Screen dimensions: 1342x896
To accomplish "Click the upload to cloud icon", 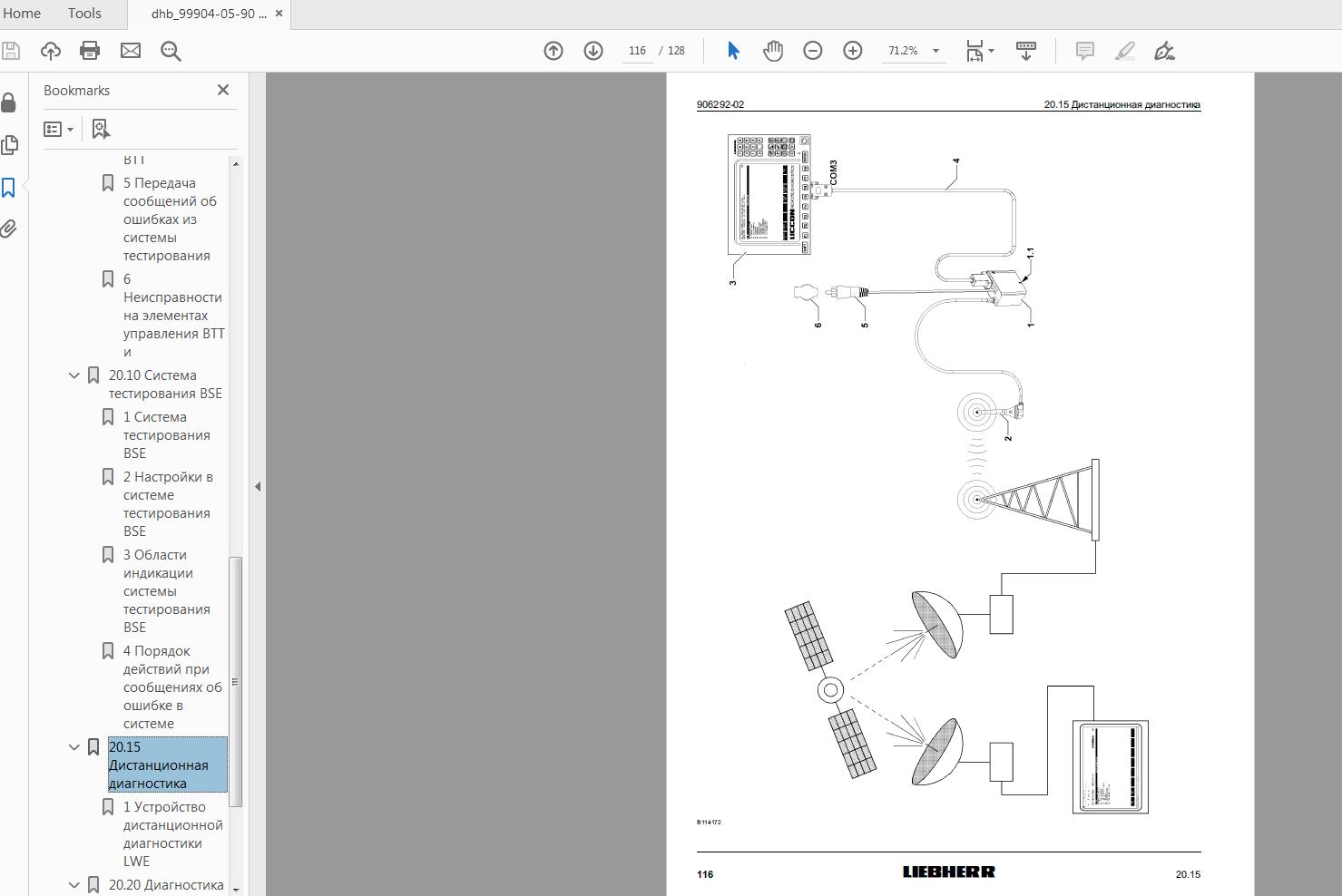I will pos(51,51).
